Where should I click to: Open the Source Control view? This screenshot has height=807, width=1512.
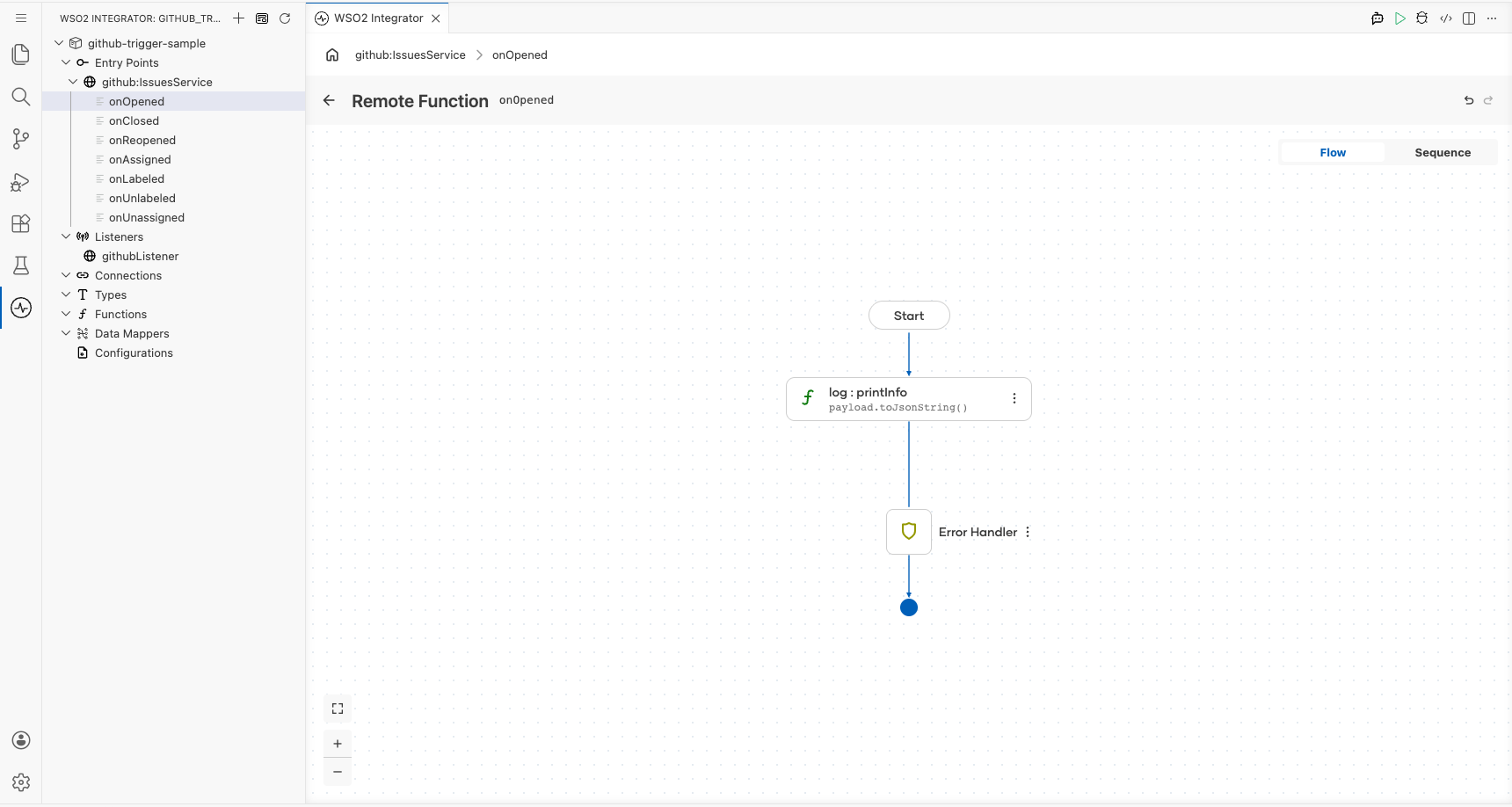pos(21,139)
